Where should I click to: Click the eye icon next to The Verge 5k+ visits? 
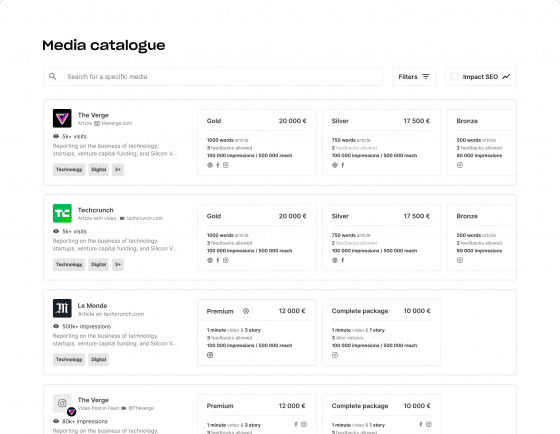point(56,136)
